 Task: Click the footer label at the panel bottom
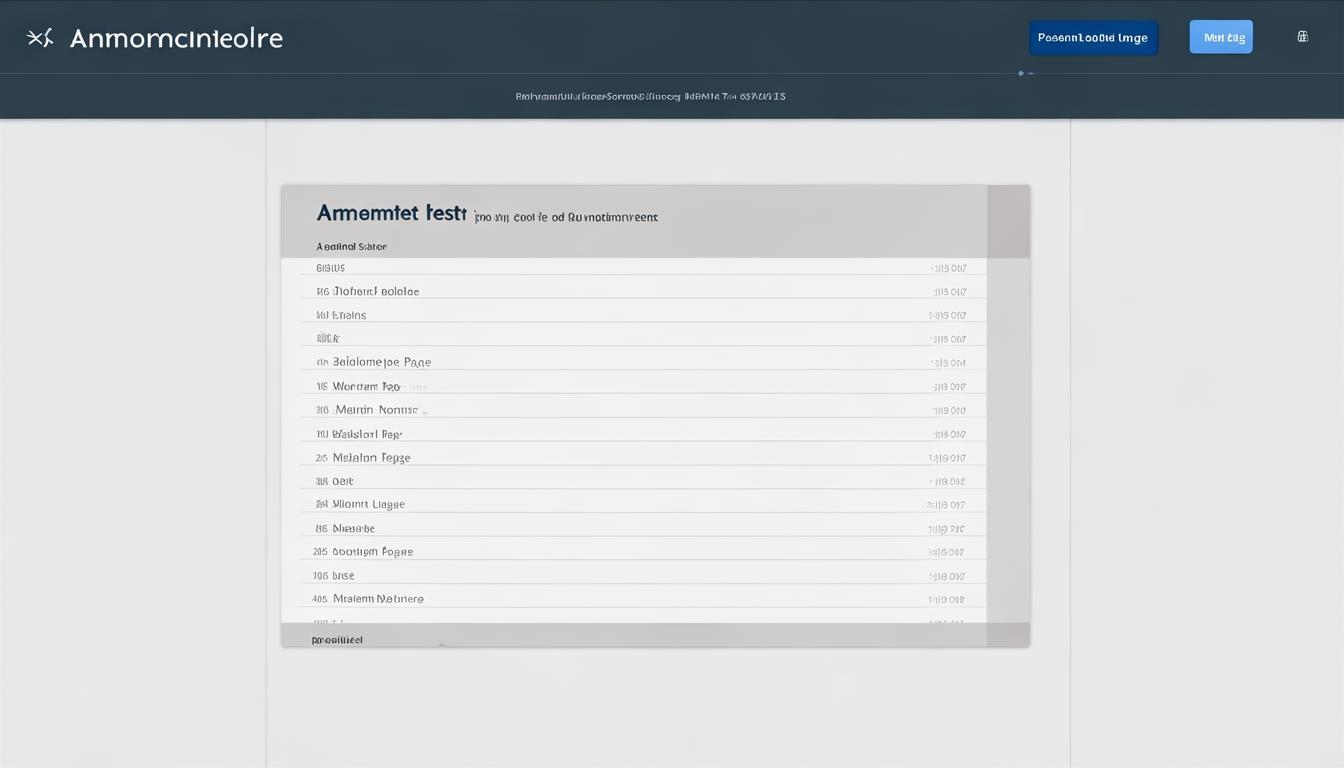click(x=337, y=639)
